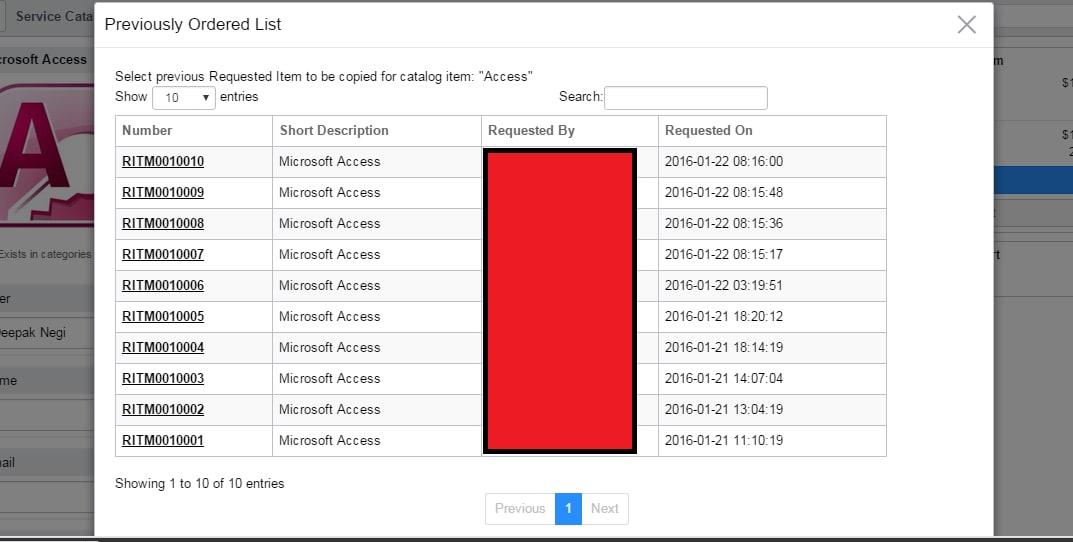Screen dimensions: 1073x542
Task: Click the Microsoft Access logo in background page
Action: (x=47, y=156)
